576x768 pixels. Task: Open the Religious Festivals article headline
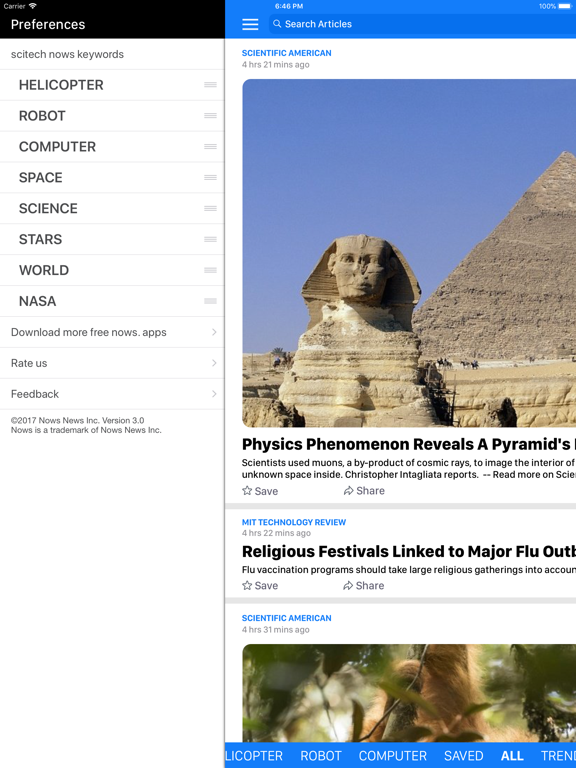click(x=408, y=552)
